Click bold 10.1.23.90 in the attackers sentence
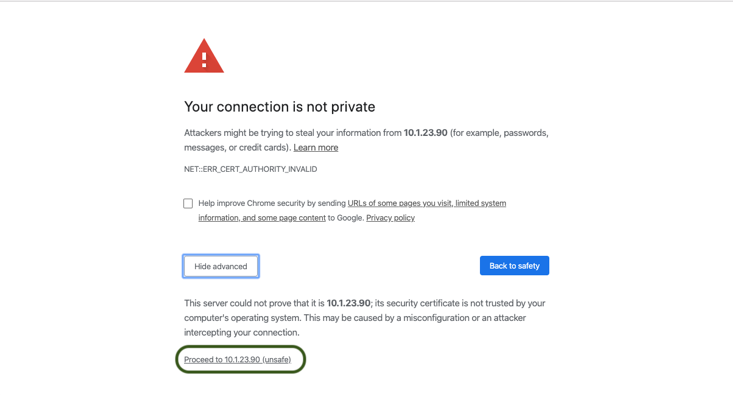Image resolution: width=733 pixels, height=395 pixels. 425,133
